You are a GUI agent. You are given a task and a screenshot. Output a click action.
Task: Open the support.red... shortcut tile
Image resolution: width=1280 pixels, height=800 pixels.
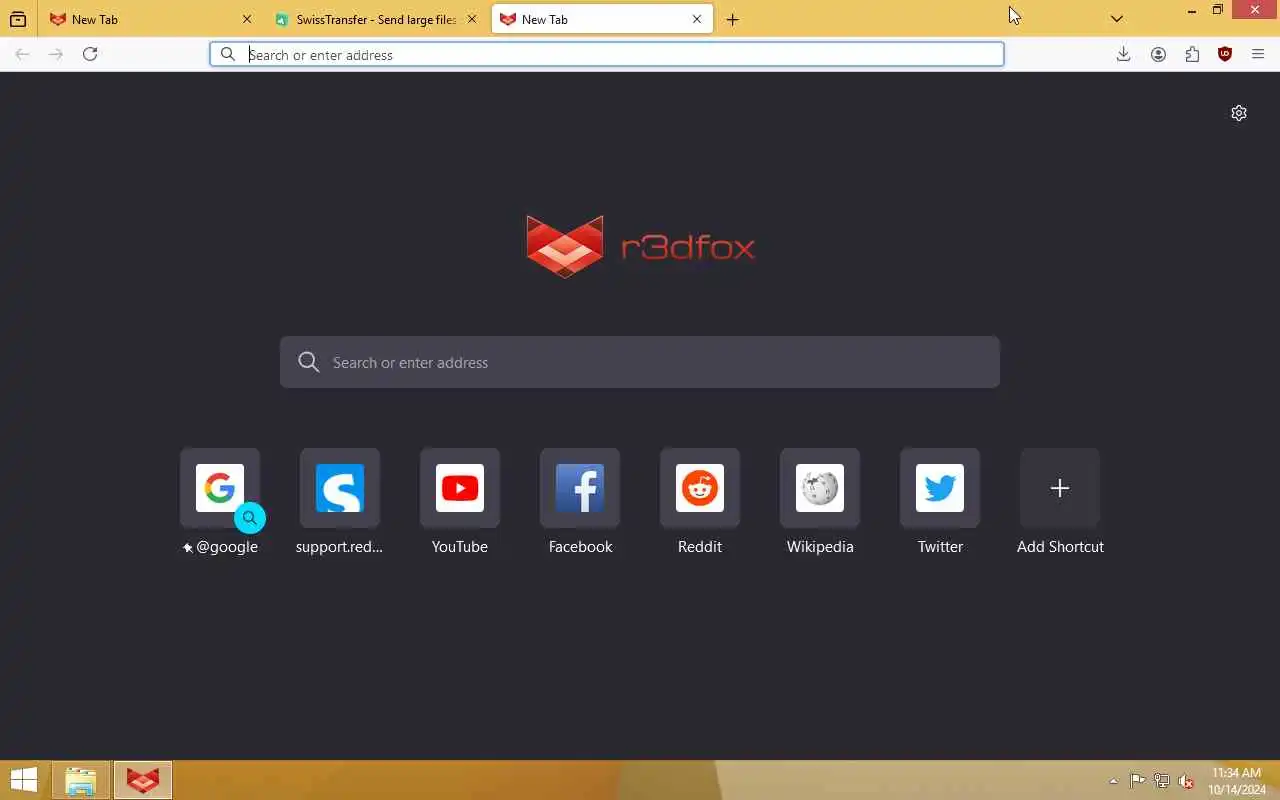(x=340, y=502)
